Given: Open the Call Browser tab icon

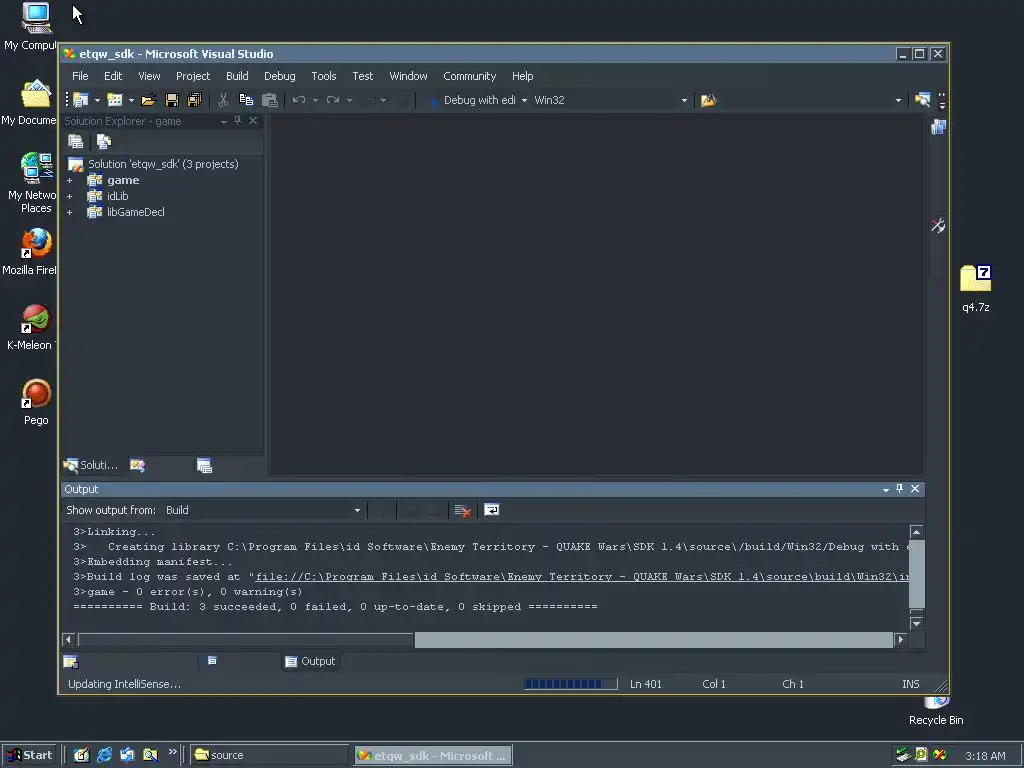Looking at the screenshot, I should point(212,661).
